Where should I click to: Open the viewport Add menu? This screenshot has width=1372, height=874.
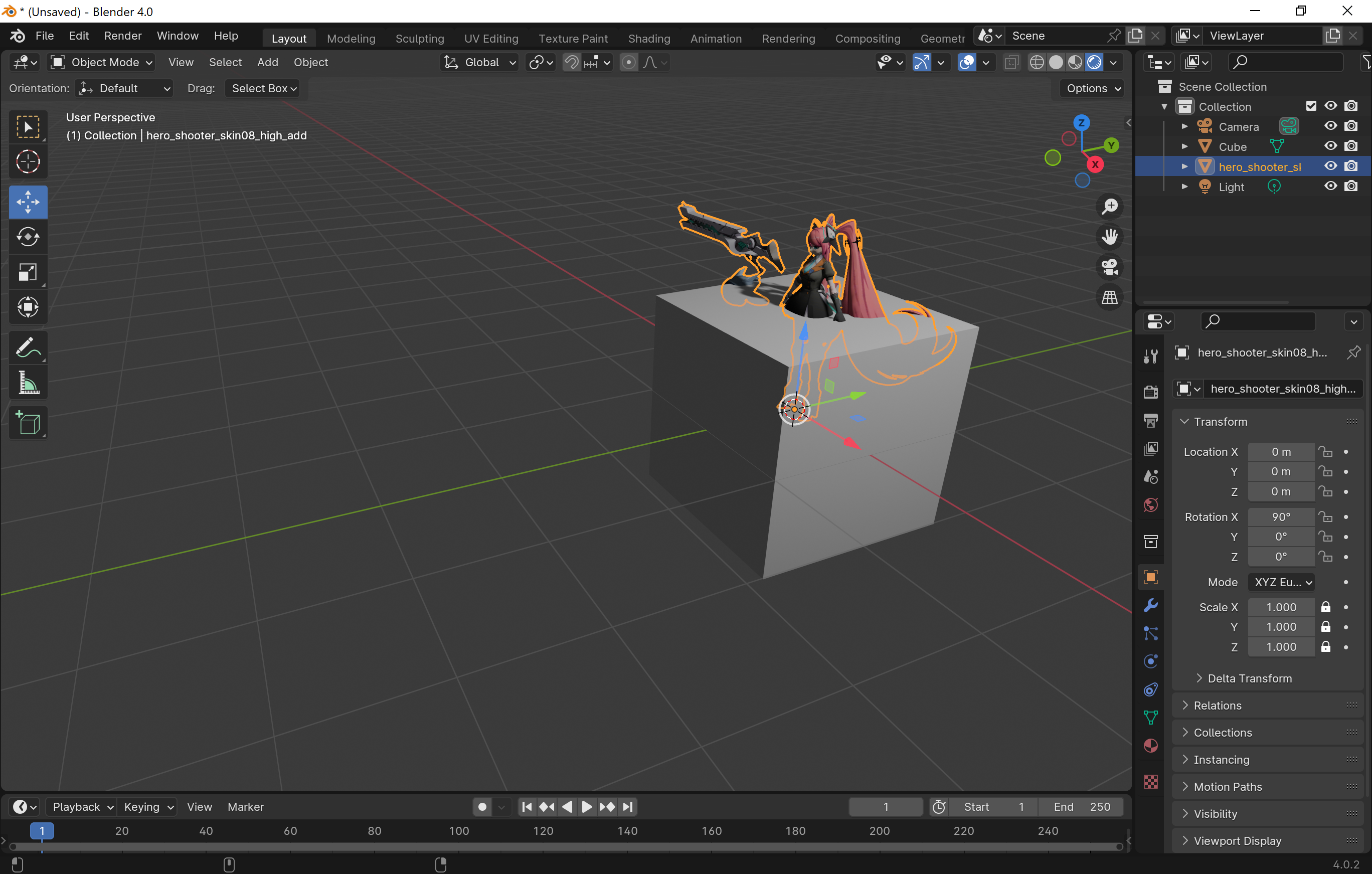point(267,62)
